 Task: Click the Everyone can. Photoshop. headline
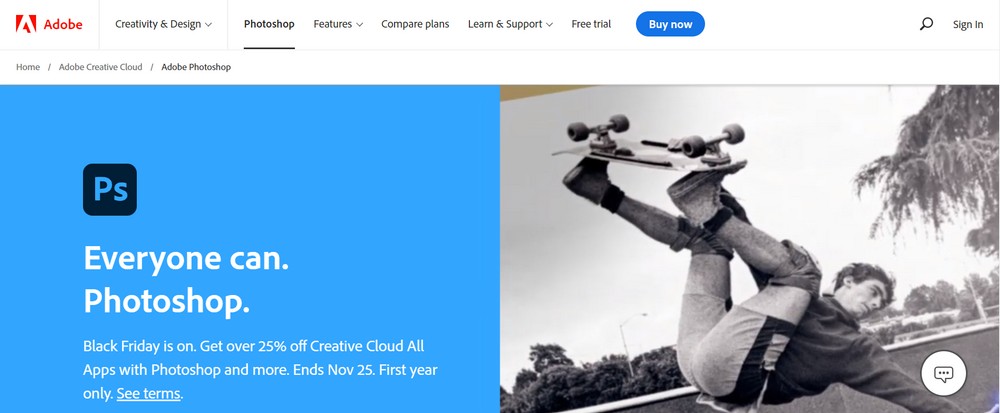[186, 279]
